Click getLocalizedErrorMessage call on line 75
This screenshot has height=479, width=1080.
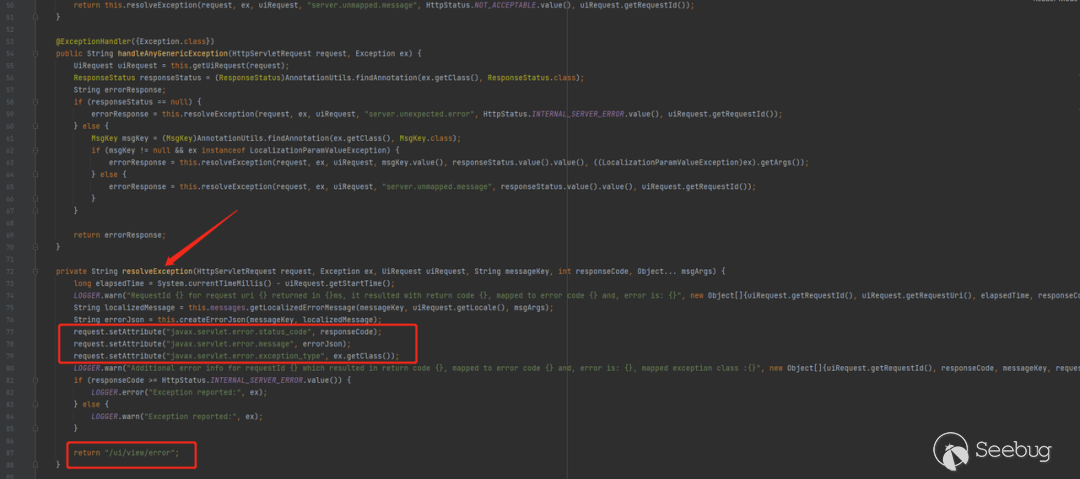point(294,307)
